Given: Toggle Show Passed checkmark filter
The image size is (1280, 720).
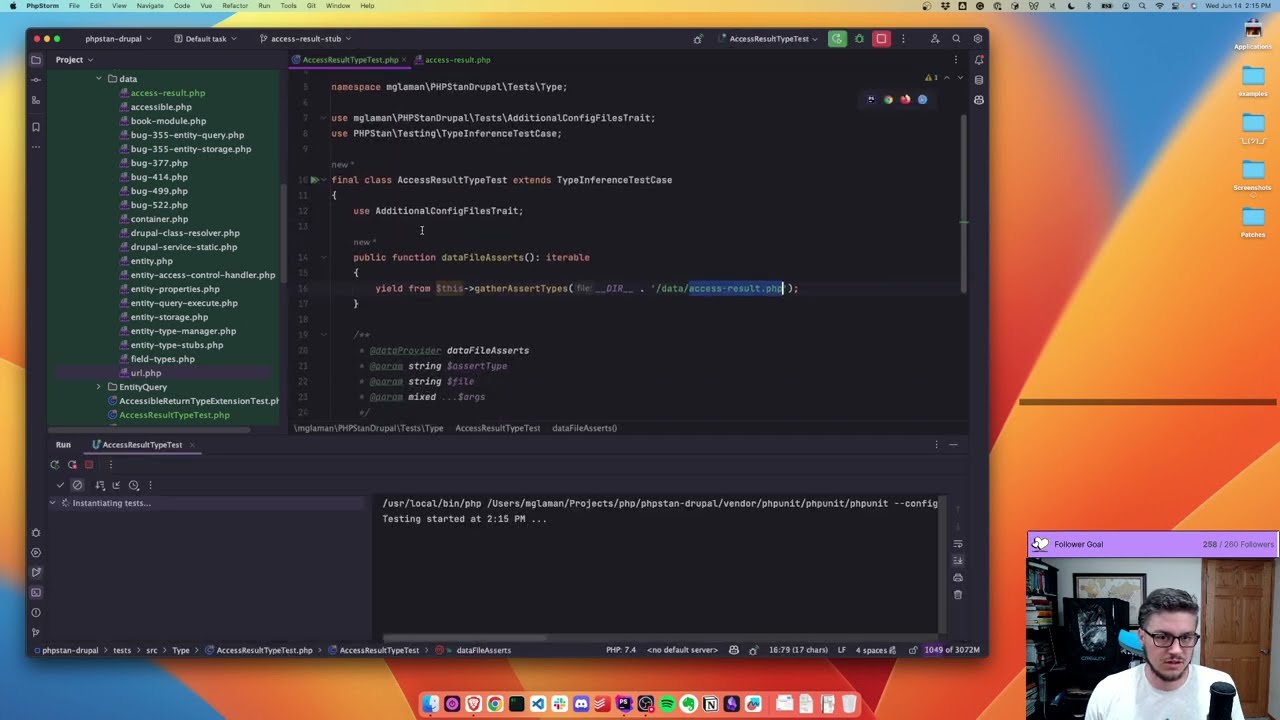Looking at the screenshot, I should pos(60,485).
